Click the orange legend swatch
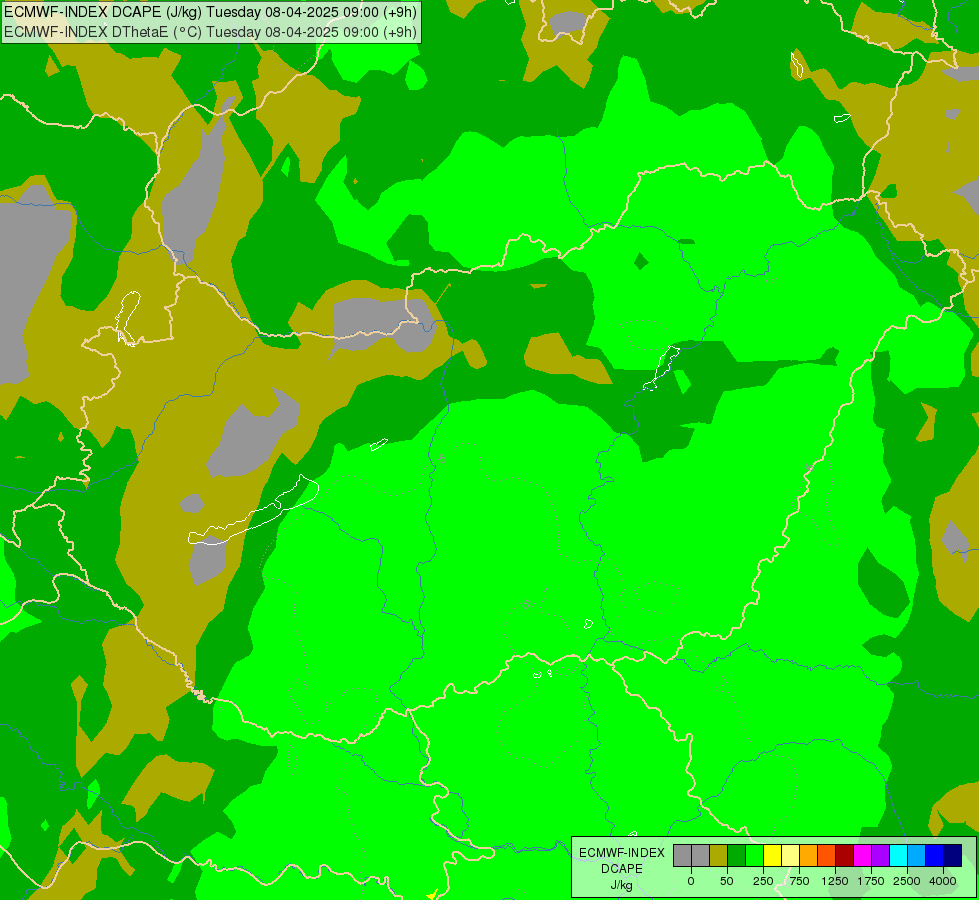This screenshot has width=979, height=900. (x=809, y=856)
